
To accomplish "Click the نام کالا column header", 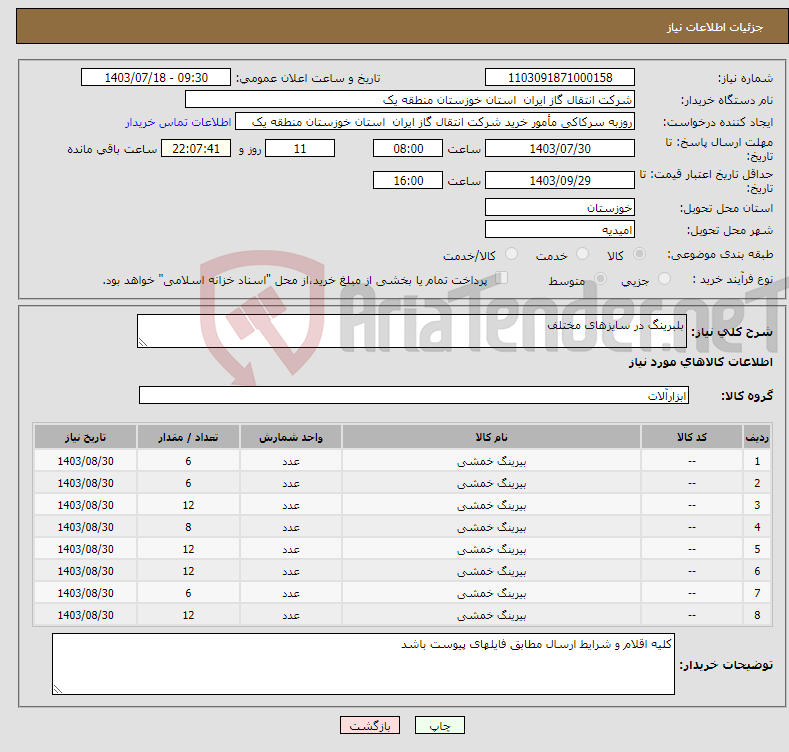I will 491,437.
